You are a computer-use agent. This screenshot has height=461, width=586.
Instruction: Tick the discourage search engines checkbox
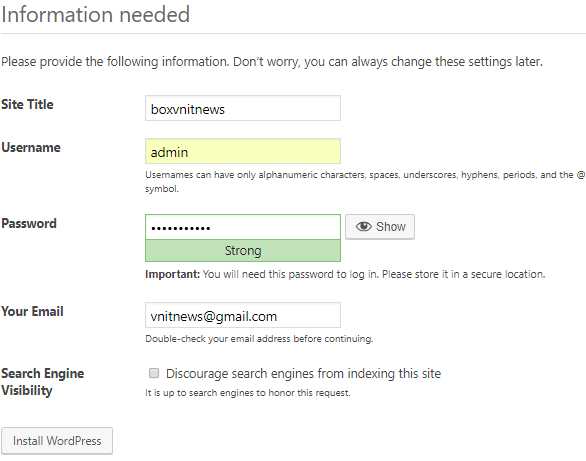(x=154, y=373)
